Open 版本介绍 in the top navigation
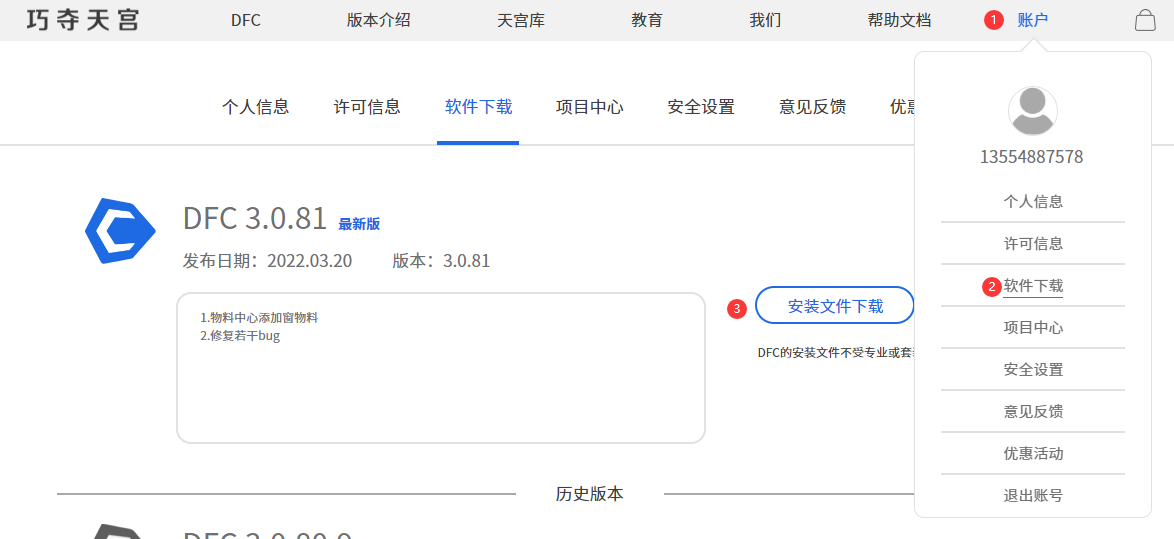This screenshot has width=1174, height=539. point(378,20)
